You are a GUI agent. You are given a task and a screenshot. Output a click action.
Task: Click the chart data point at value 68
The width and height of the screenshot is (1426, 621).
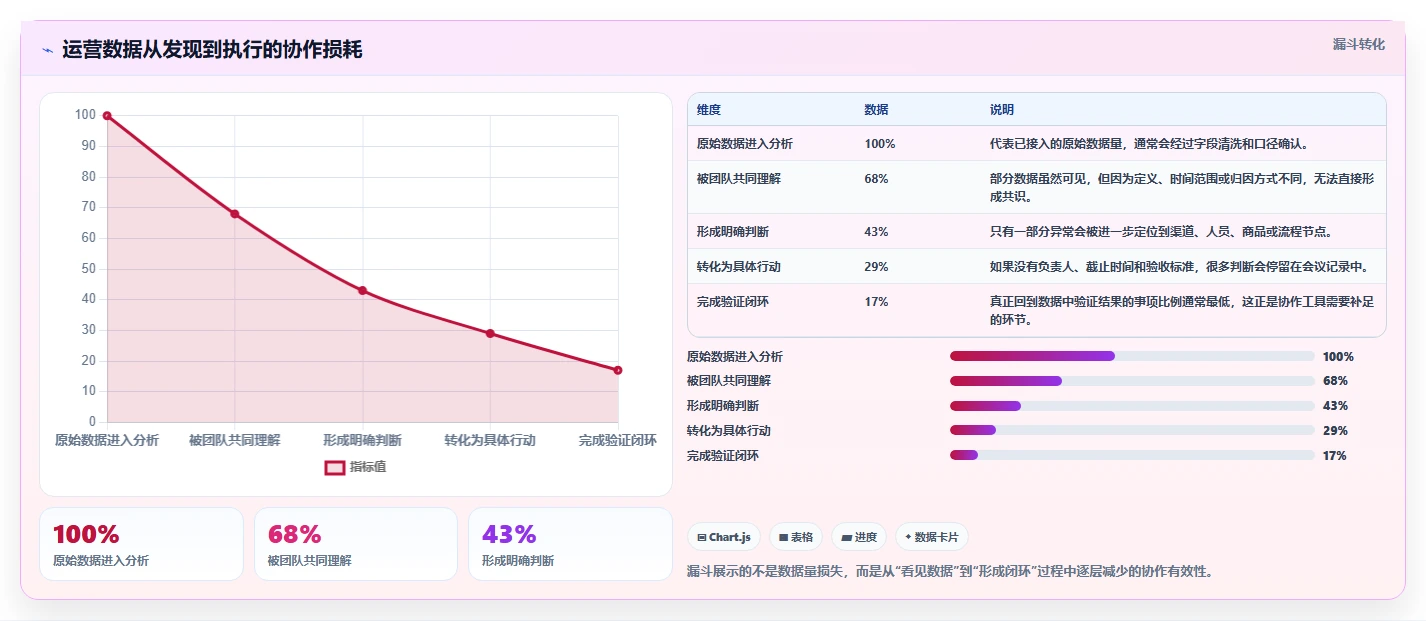click(235, 214)
